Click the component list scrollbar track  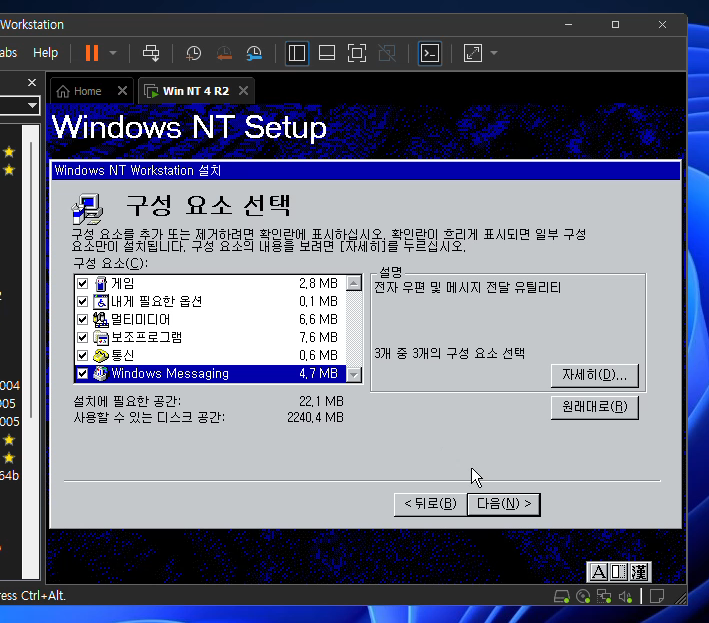(x=354, y=329)
